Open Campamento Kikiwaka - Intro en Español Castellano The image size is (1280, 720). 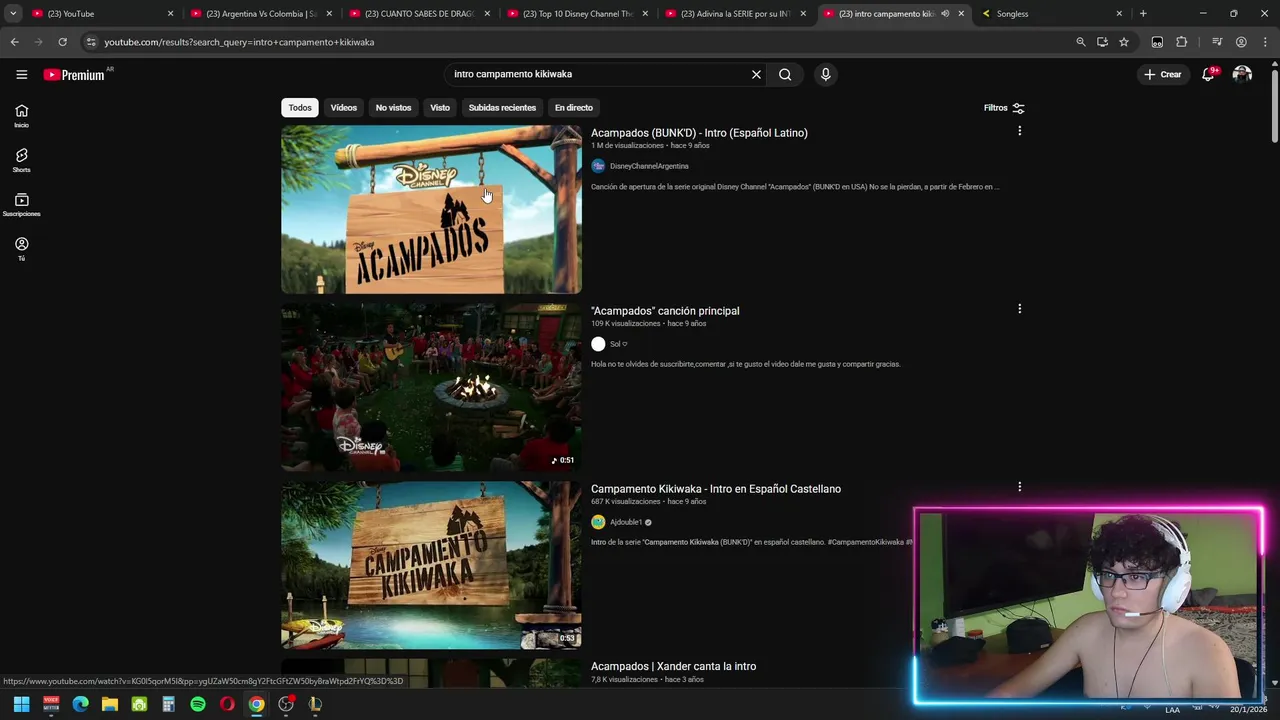(x=716, y=489)
